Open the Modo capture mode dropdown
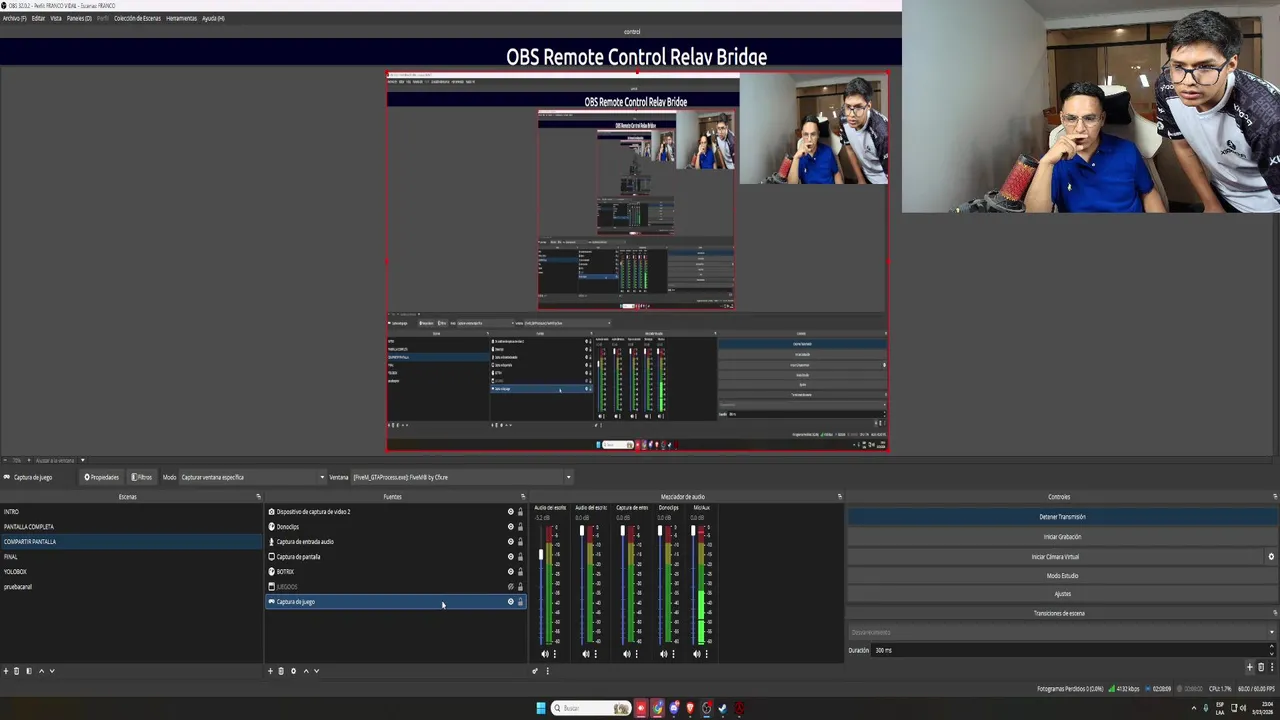 (252, 477)
